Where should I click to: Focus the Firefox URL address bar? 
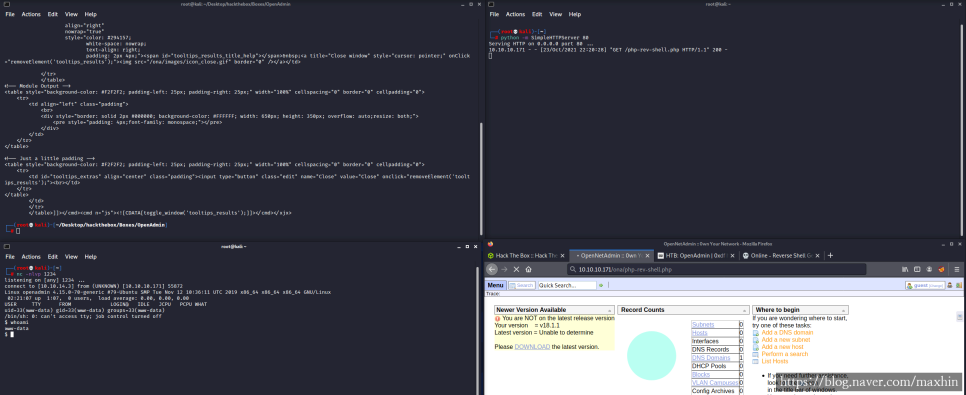pyautogui.click(x=716, y=269)
